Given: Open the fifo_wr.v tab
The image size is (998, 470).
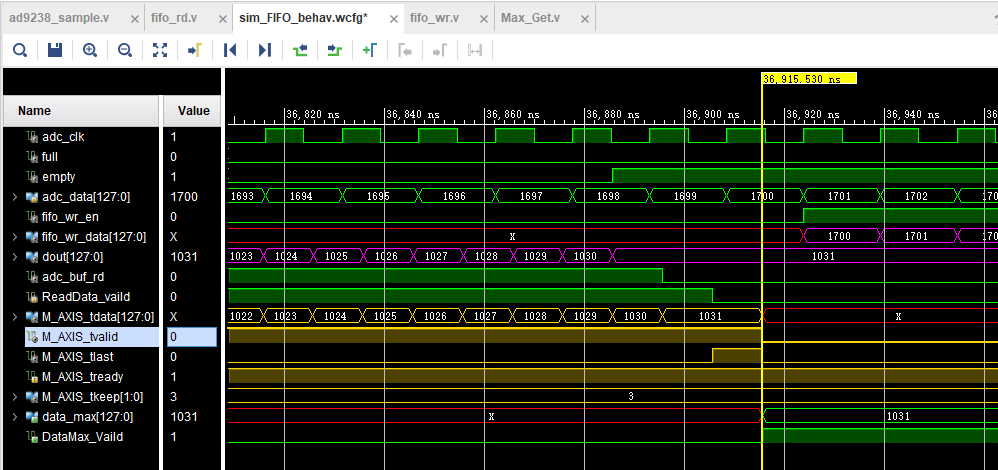Looking at the screenshot, I should click(x=434, y=18).
